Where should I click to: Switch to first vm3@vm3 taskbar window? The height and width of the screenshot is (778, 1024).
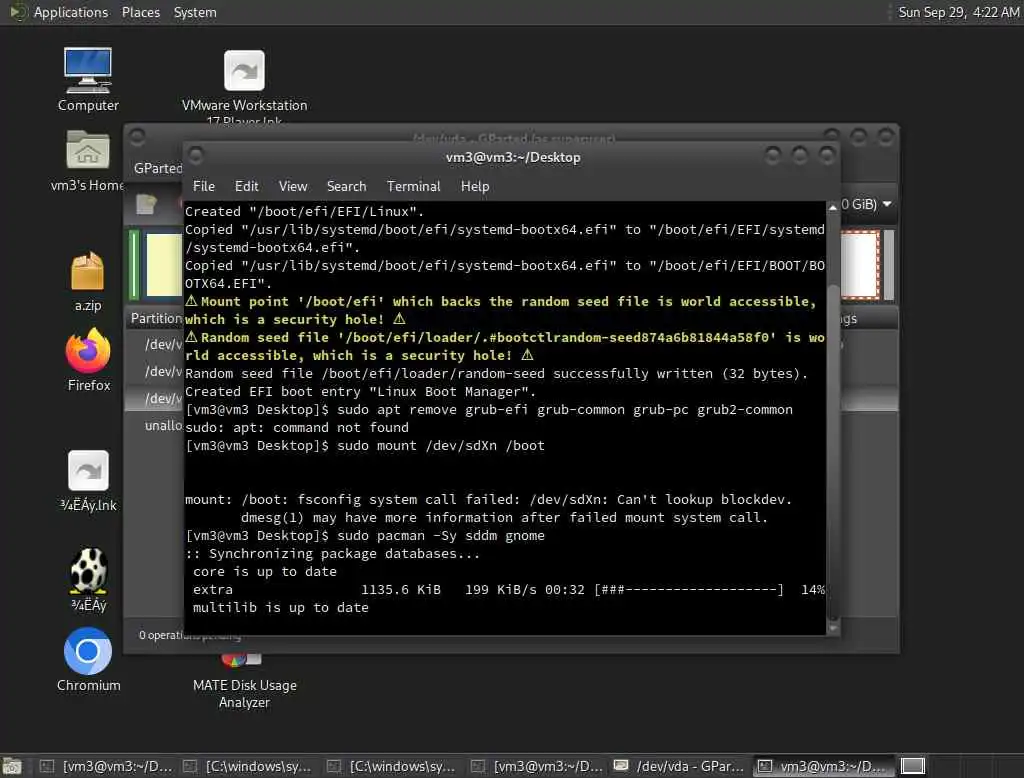point(108,766)
